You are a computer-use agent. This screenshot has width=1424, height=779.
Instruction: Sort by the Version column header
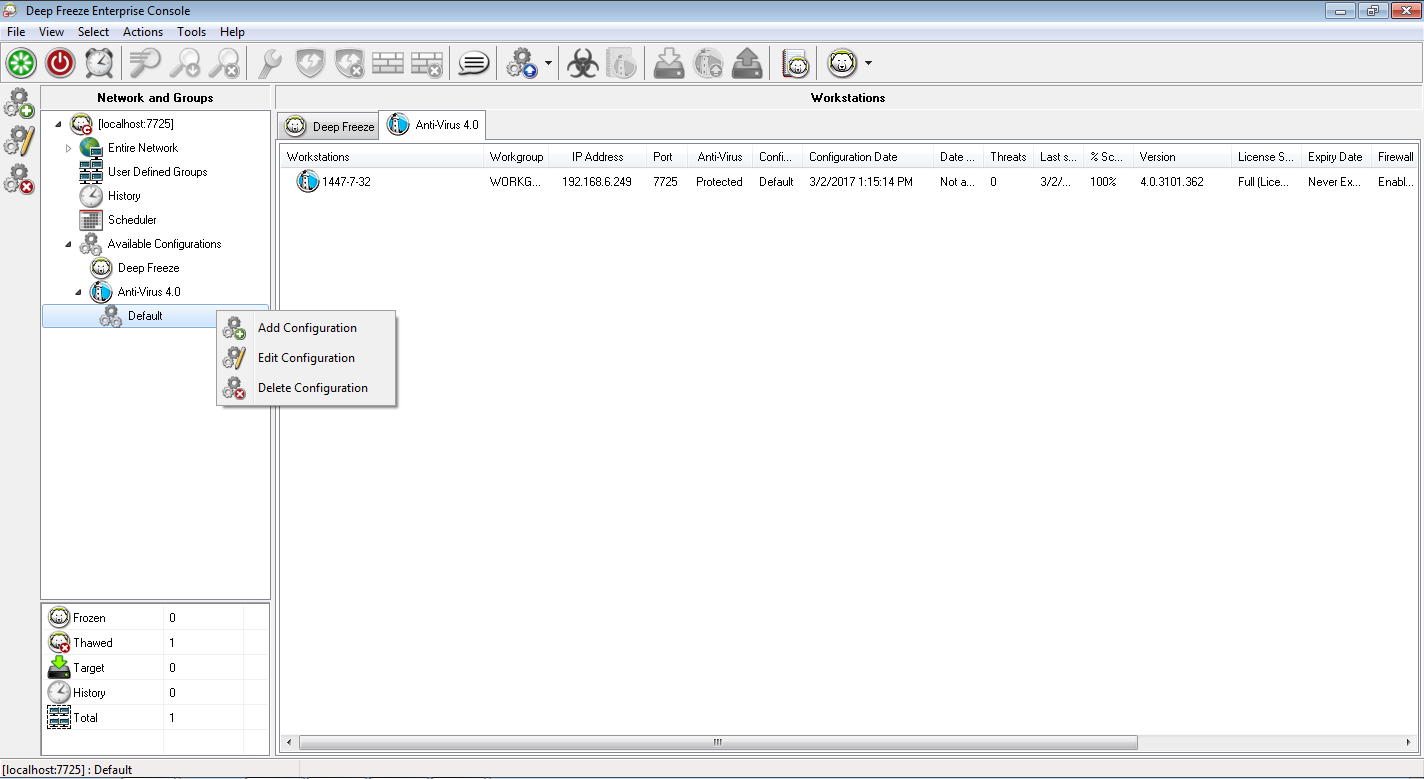(x=1183, y=157)
